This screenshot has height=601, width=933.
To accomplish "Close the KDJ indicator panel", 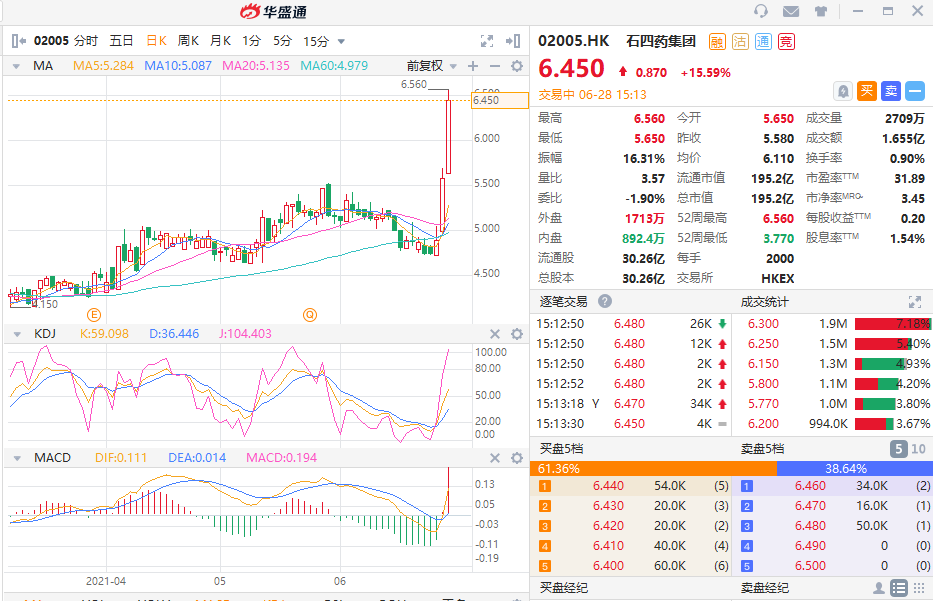I will point(494,334).
